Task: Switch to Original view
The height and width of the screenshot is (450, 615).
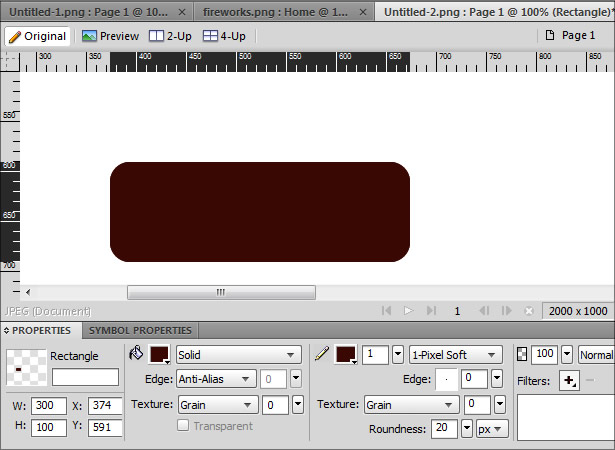Action: coord(37,36)
